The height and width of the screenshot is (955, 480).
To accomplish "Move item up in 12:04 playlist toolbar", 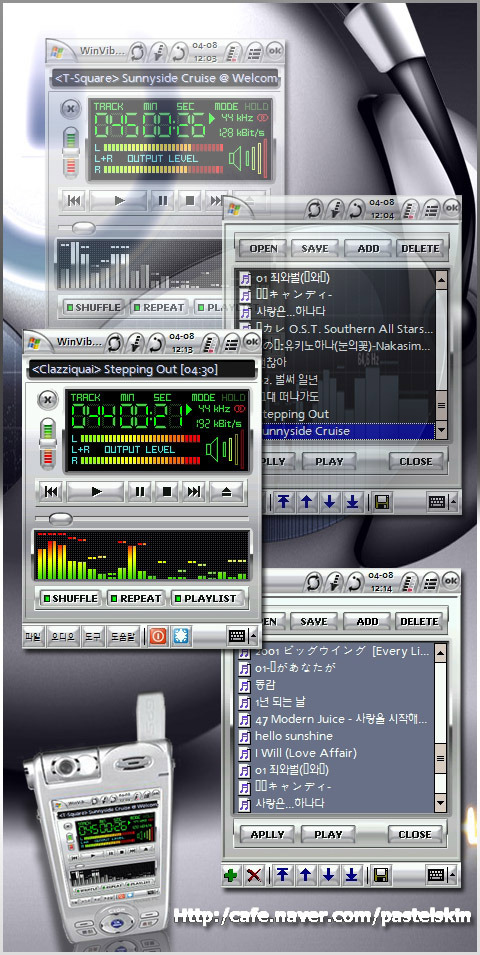I will pos(306,502).
